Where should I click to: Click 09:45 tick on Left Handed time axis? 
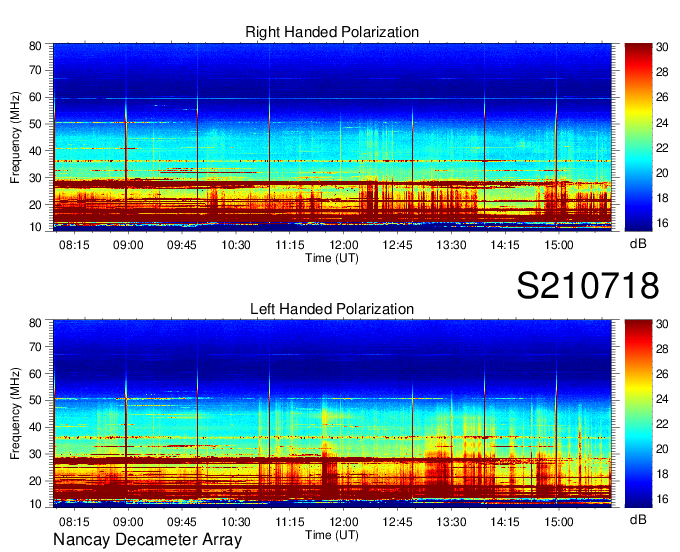[x=182, y=522]
